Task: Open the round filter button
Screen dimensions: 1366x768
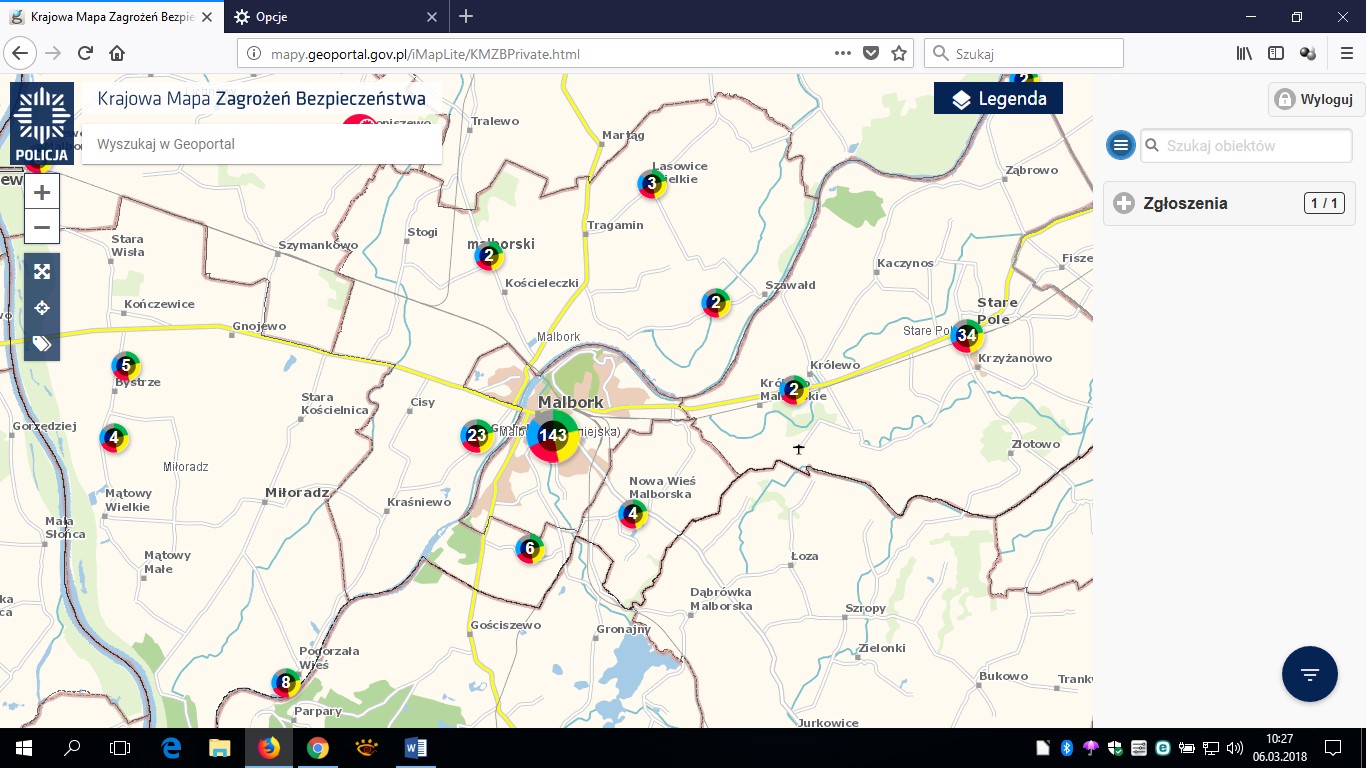Action: 1309,673
